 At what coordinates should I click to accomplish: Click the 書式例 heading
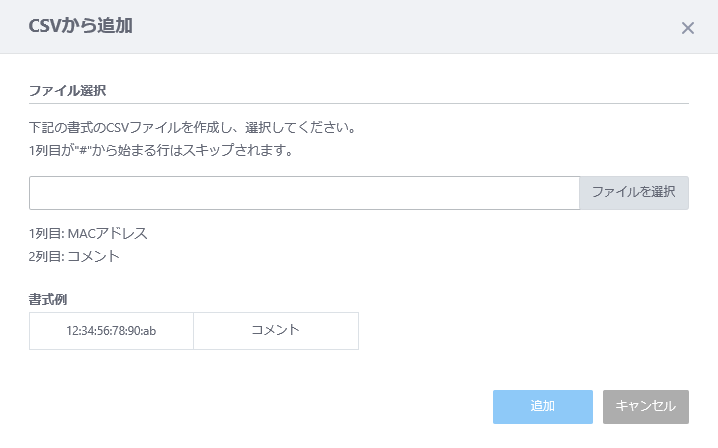pos(48,298)
